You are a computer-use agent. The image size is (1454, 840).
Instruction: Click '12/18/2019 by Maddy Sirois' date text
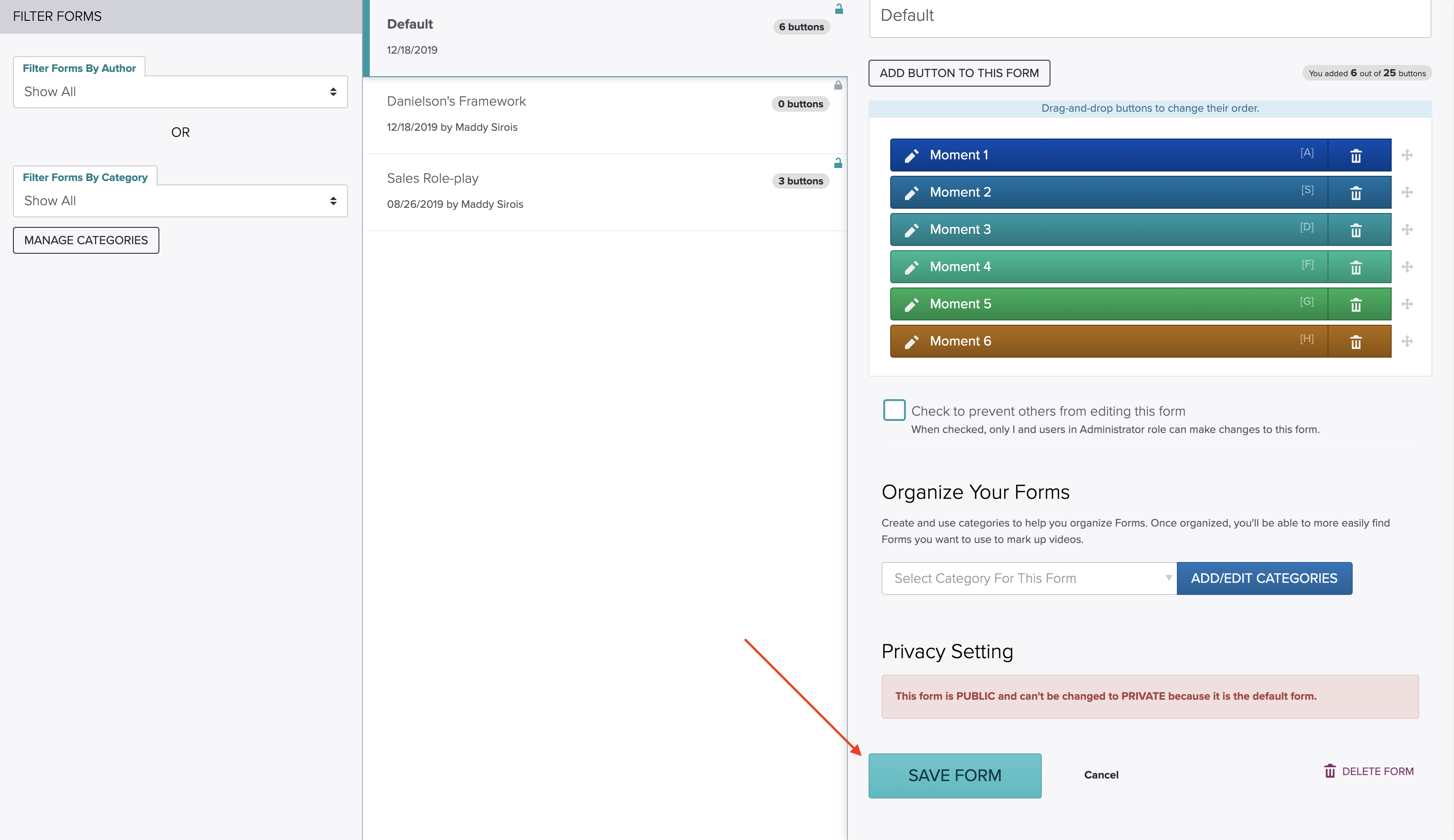tap(452, 127)
